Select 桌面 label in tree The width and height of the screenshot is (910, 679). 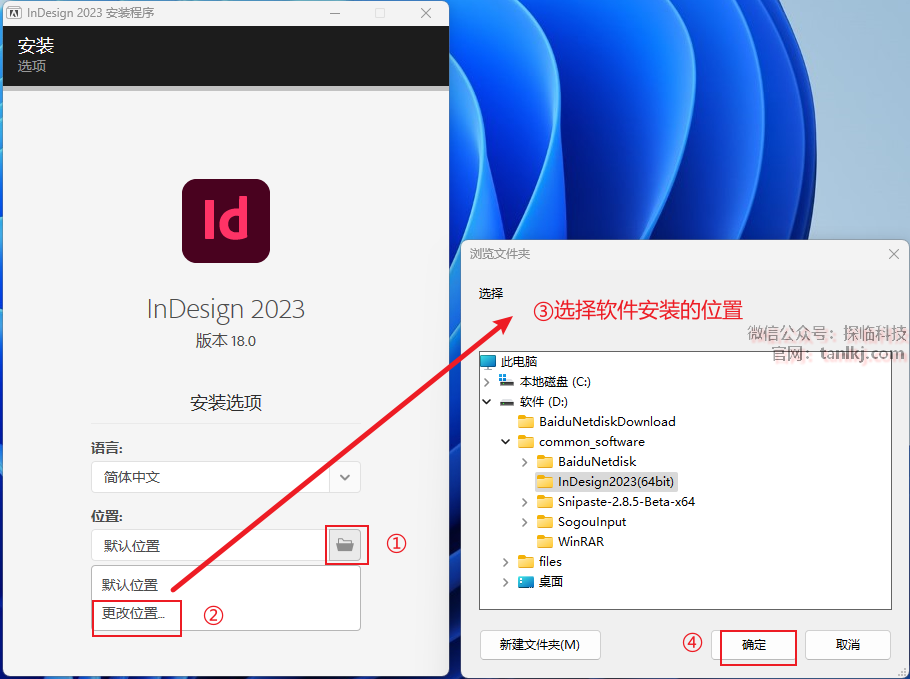pyautogui.click(x=551, y=582)
